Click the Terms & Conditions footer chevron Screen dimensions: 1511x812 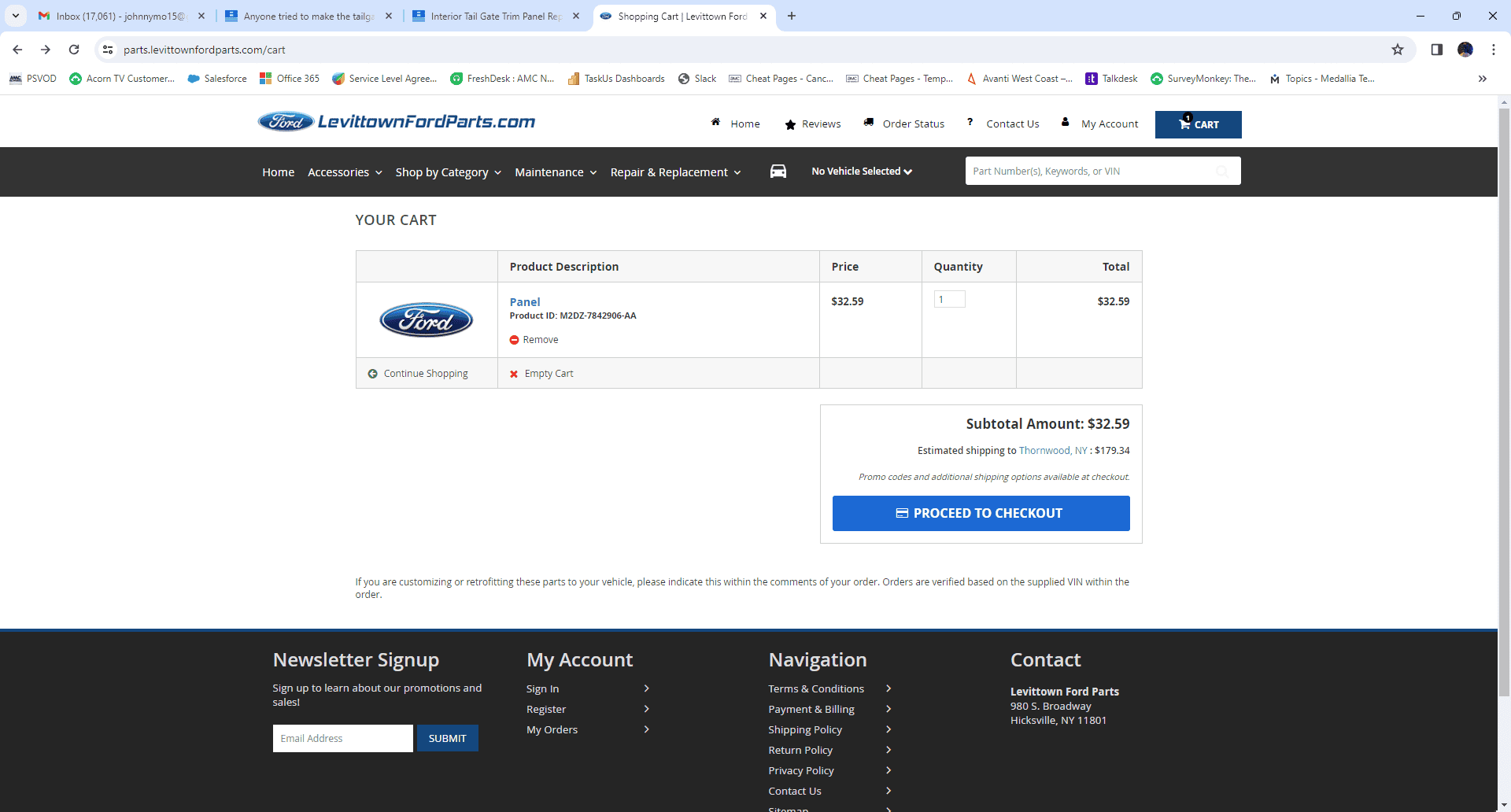888,688
